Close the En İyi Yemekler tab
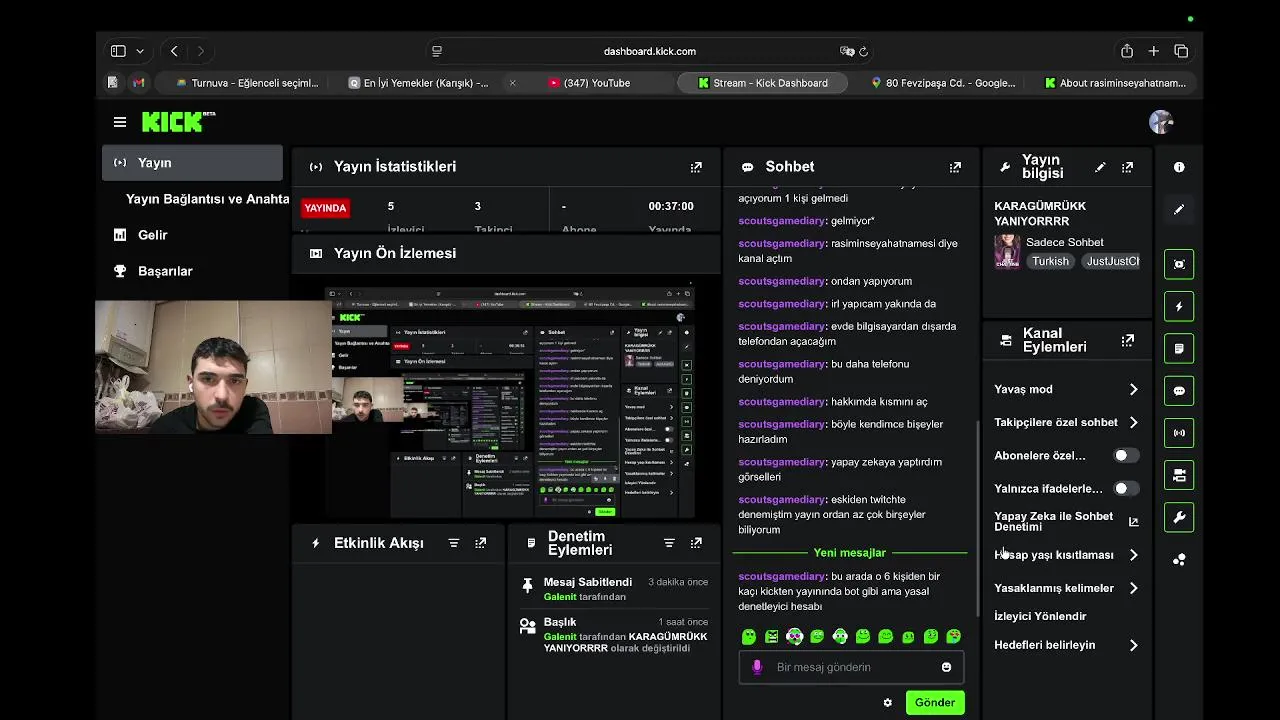The image size is (1280, 720). click(x=513, y=83)
